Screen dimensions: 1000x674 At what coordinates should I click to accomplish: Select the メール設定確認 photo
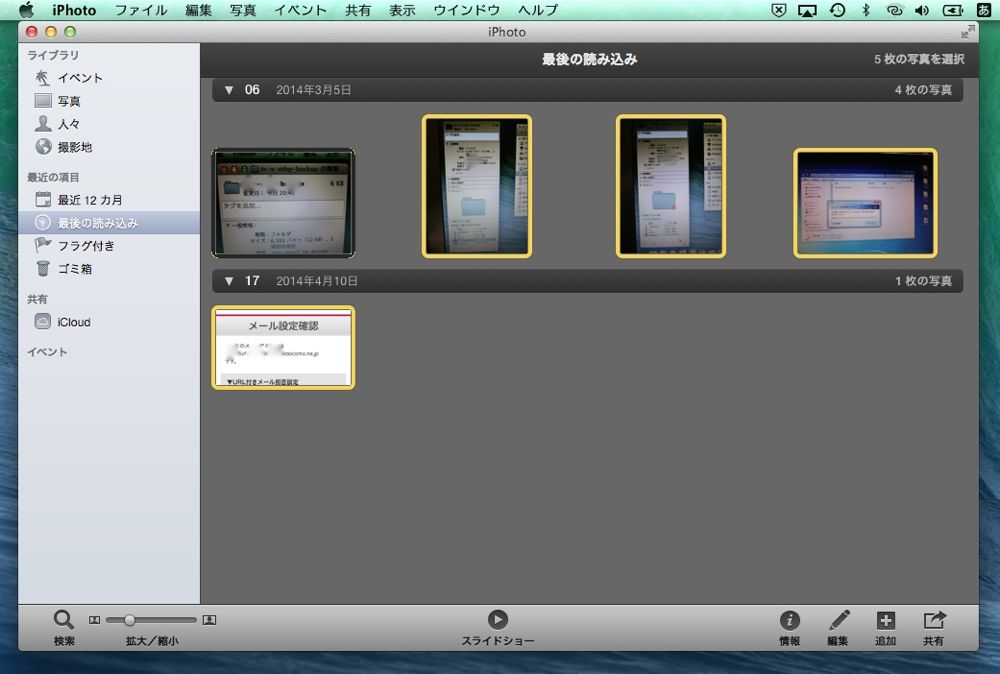point(283,348)
